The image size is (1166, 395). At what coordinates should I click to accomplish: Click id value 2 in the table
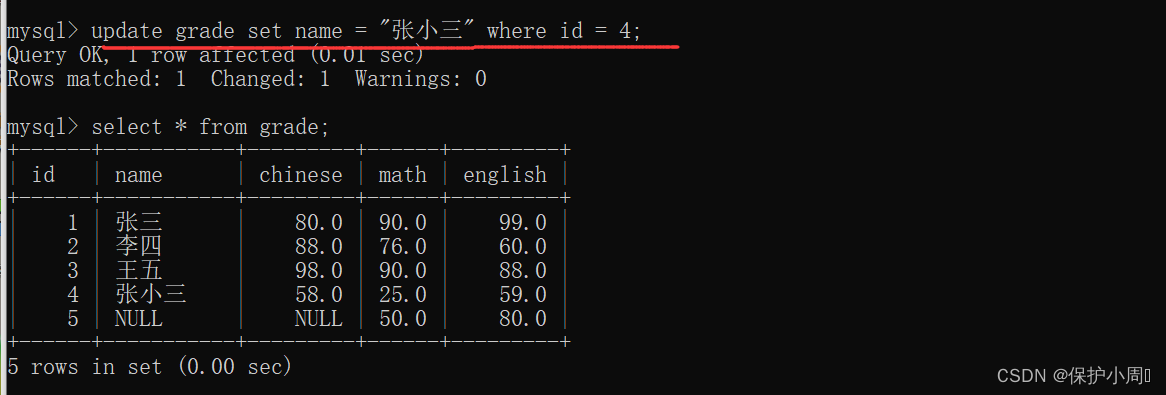[72, 246]
